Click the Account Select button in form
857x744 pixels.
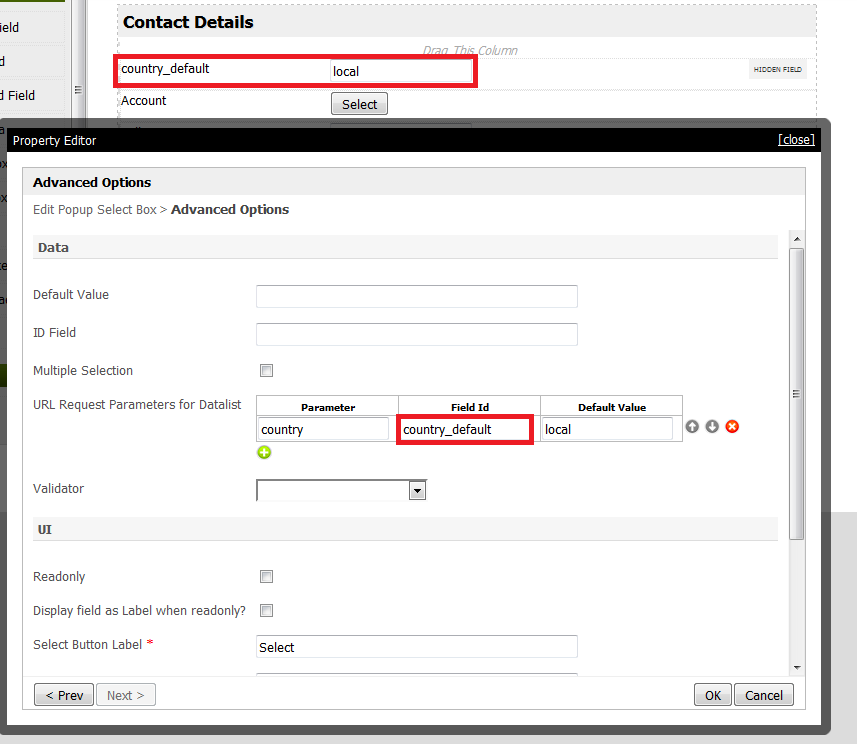click(359, 104)
